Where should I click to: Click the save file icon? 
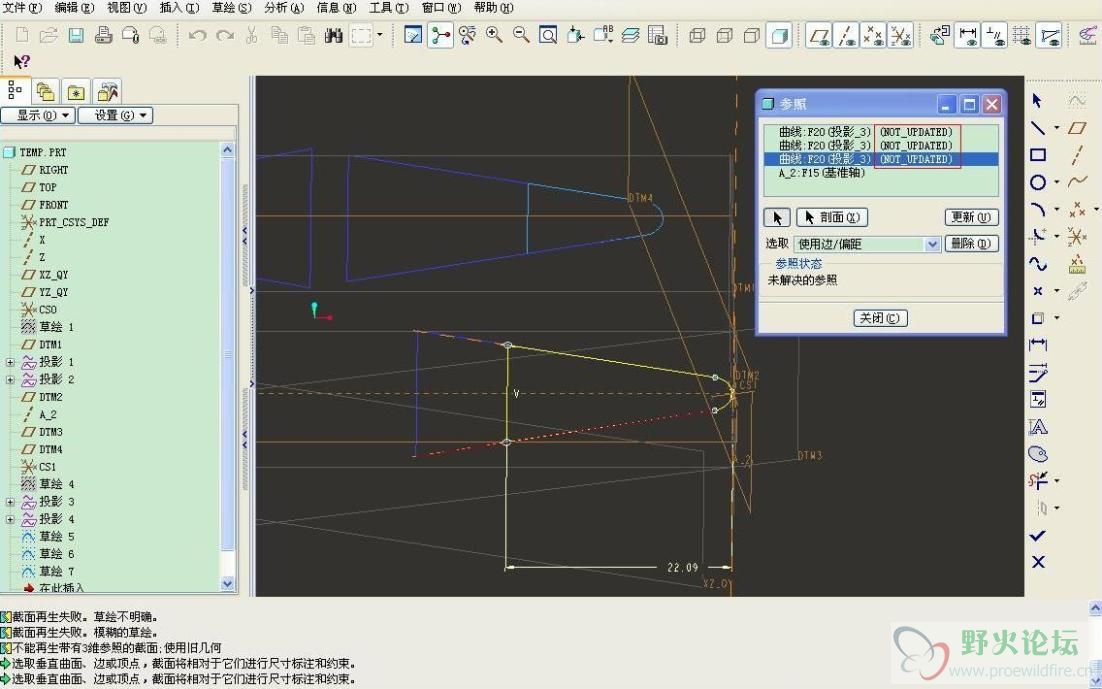click(x=76, y=35)
